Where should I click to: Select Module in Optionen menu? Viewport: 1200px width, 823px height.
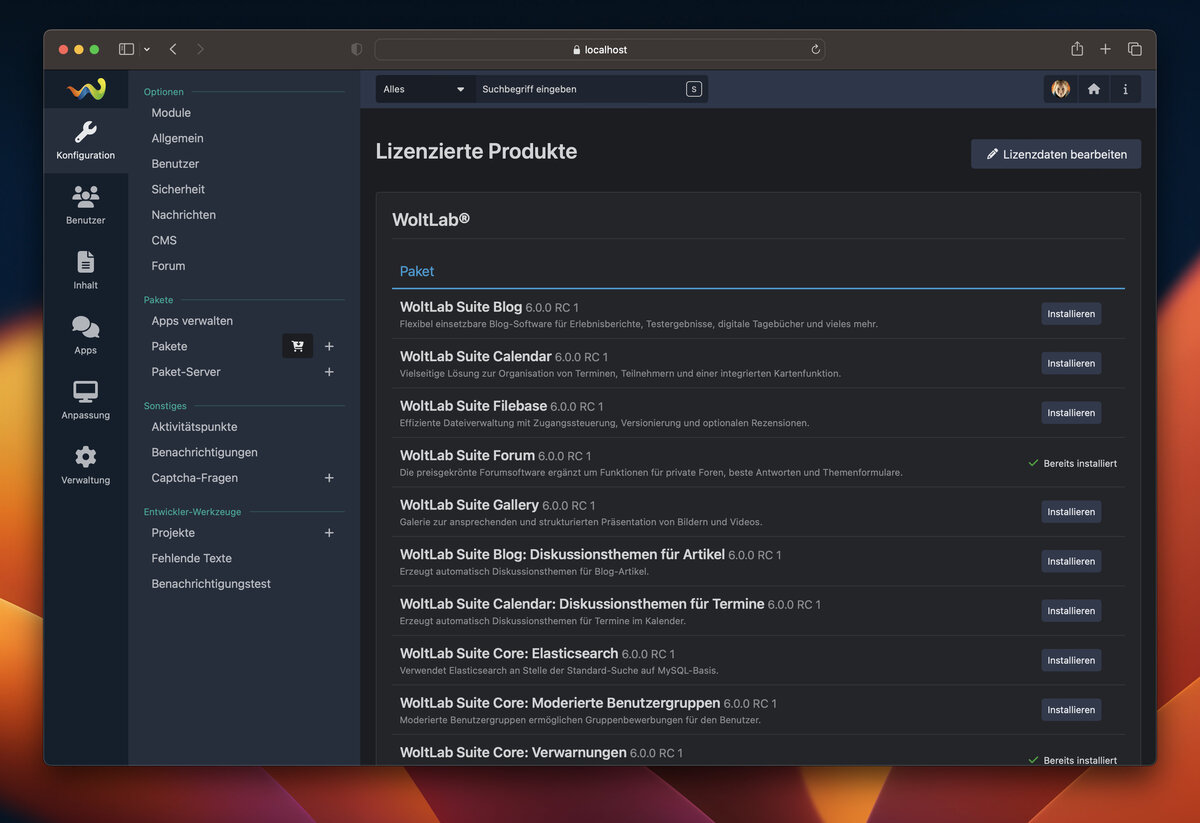[x=171, y=113]
